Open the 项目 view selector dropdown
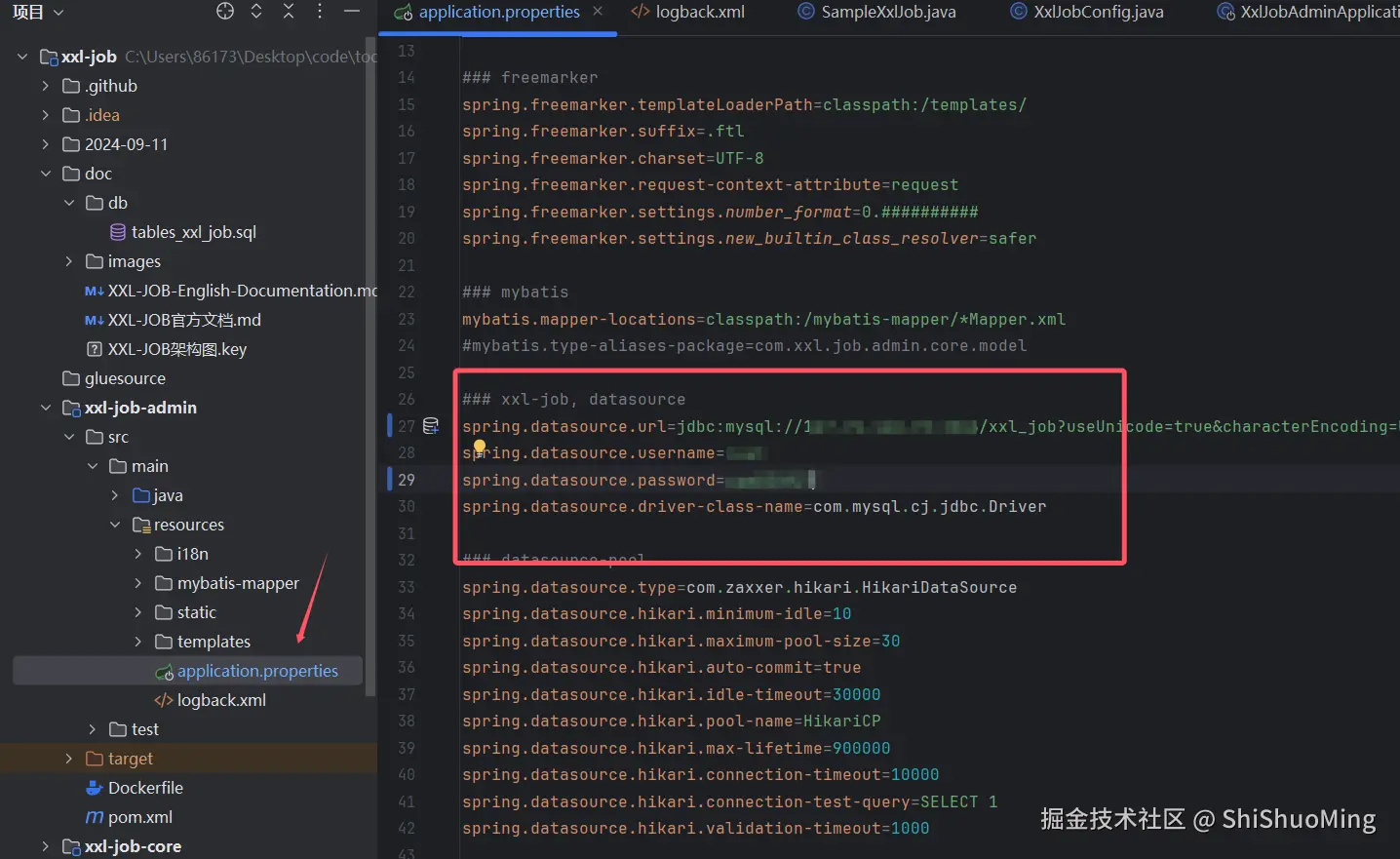1400x859 pixels. click(38, 12)
